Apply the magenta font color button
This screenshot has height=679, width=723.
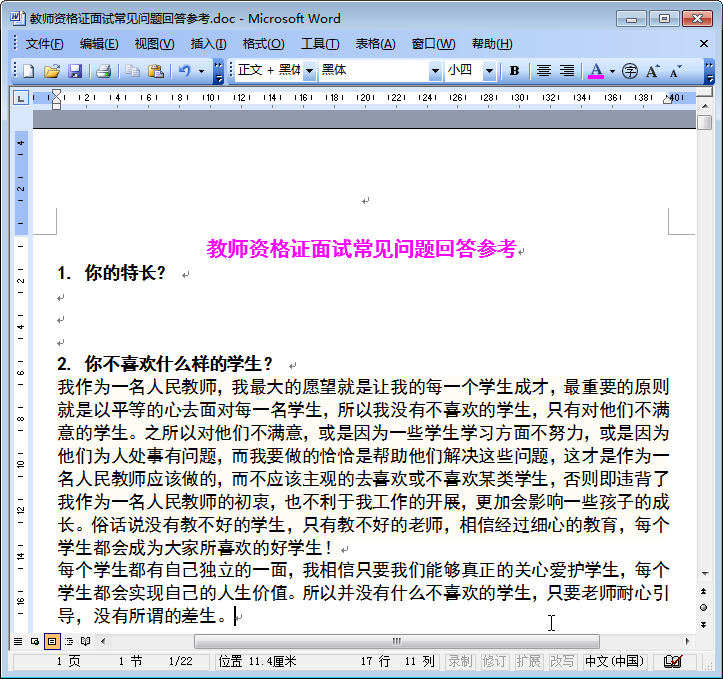[596, 71]
